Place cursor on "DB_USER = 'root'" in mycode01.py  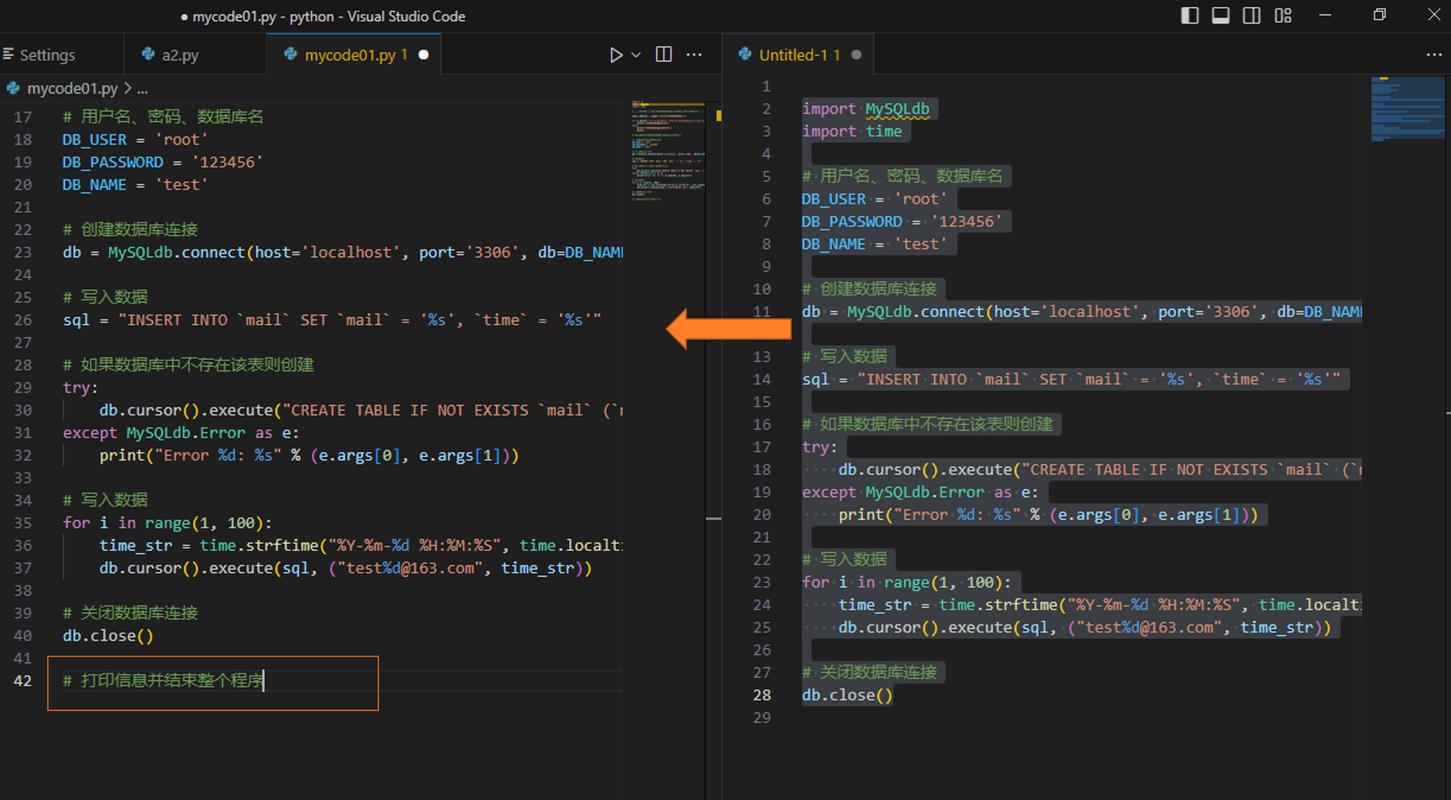135,139
